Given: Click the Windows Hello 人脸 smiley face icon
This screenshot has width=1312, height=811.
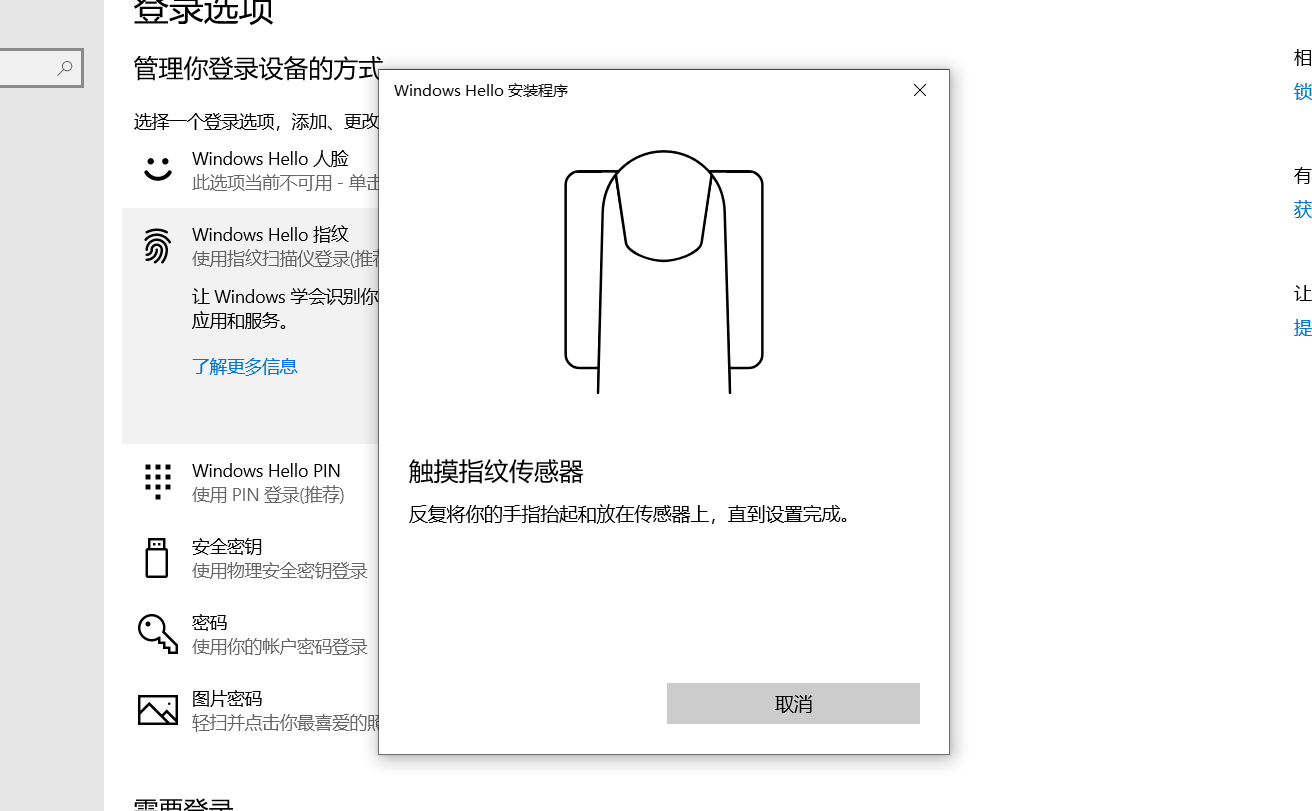Looking at the screenshot, I should (158, 169).
